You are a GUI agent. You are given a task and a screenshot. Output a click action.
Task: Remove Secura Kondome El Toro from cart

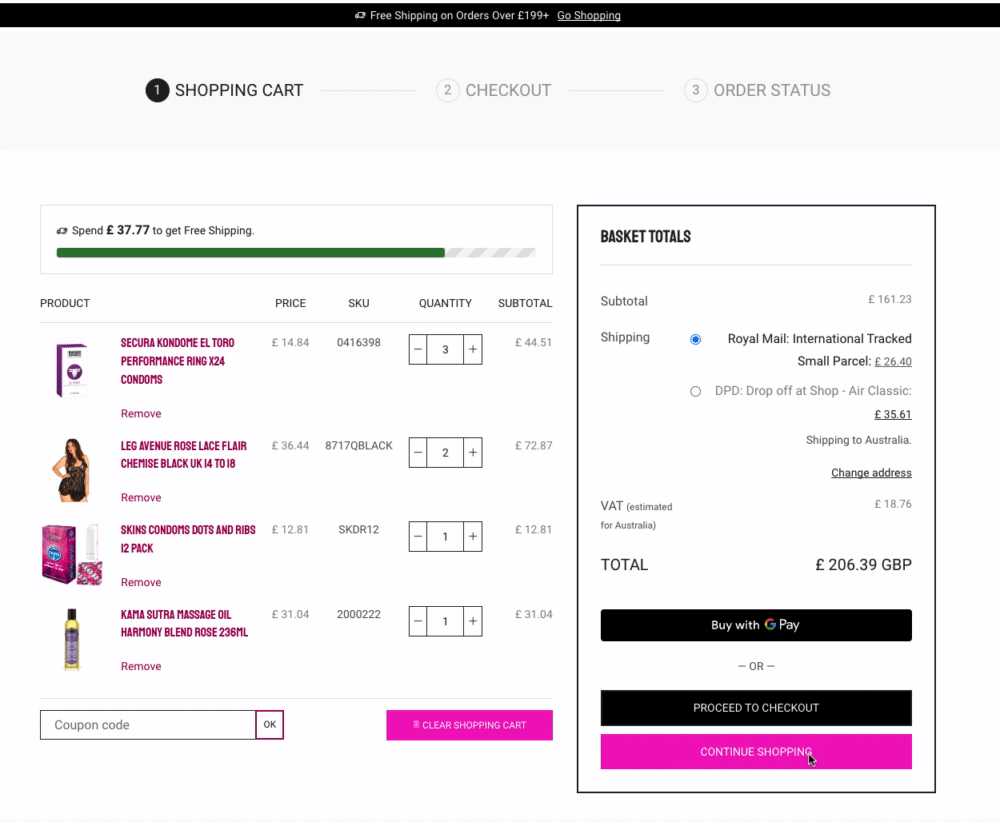click(x=141, y=414)
